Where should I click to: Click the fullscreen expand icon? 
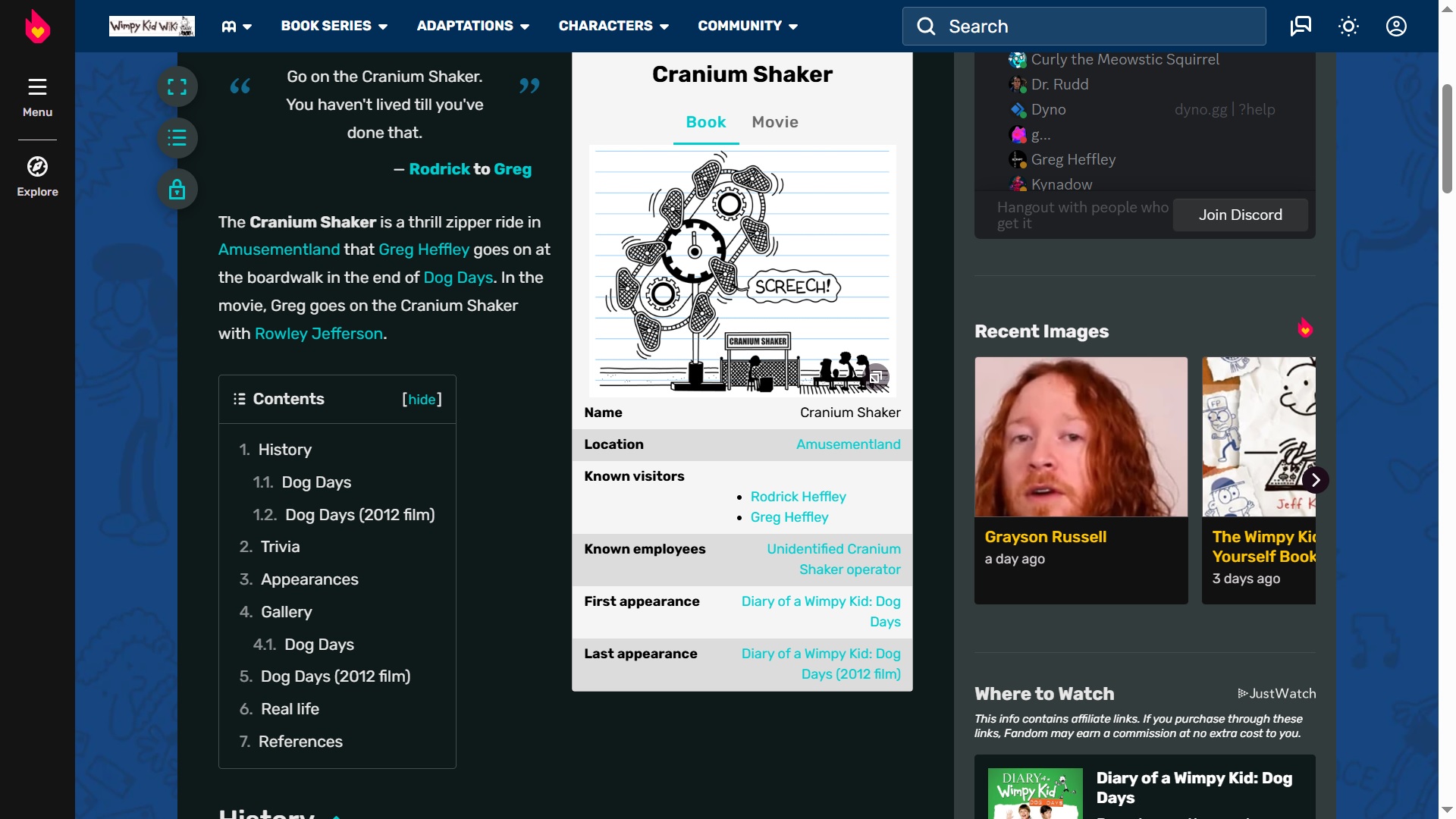tap(177, 87)
